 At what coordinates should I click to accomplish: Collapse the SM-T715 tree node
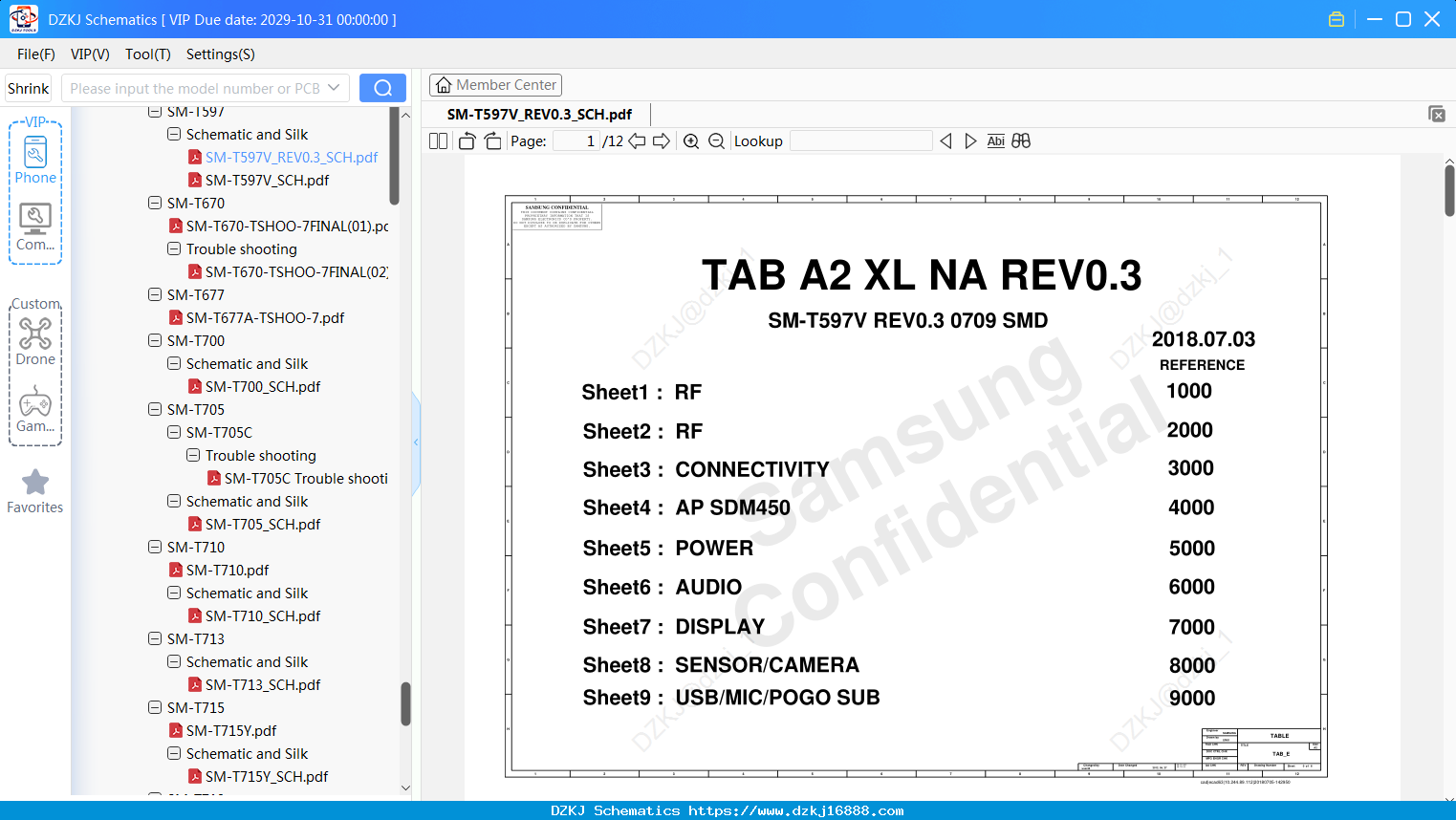pos(155,707)
